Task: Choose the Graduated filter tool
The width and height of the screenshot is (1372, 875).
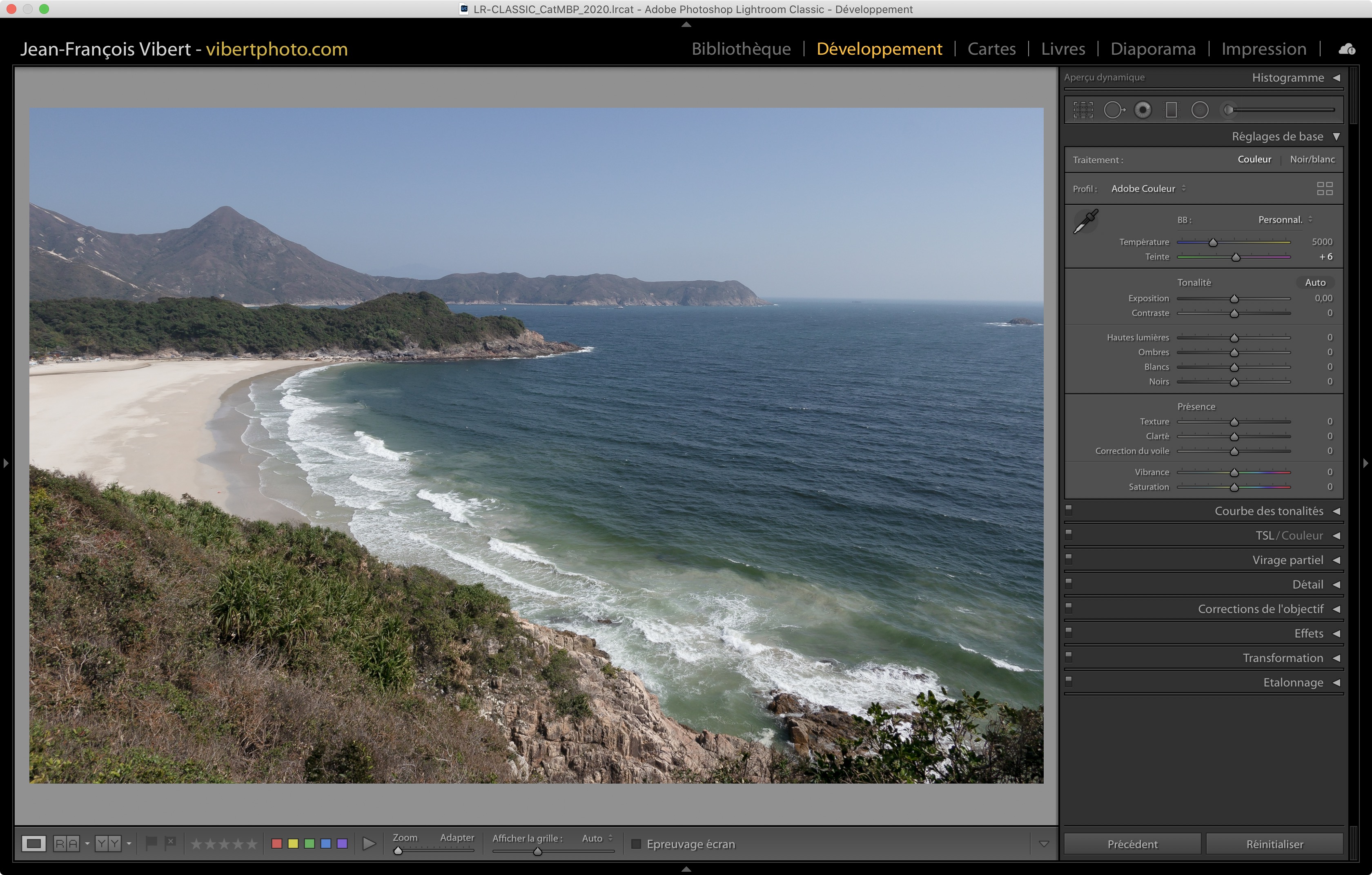Action: pos(1172,110)
